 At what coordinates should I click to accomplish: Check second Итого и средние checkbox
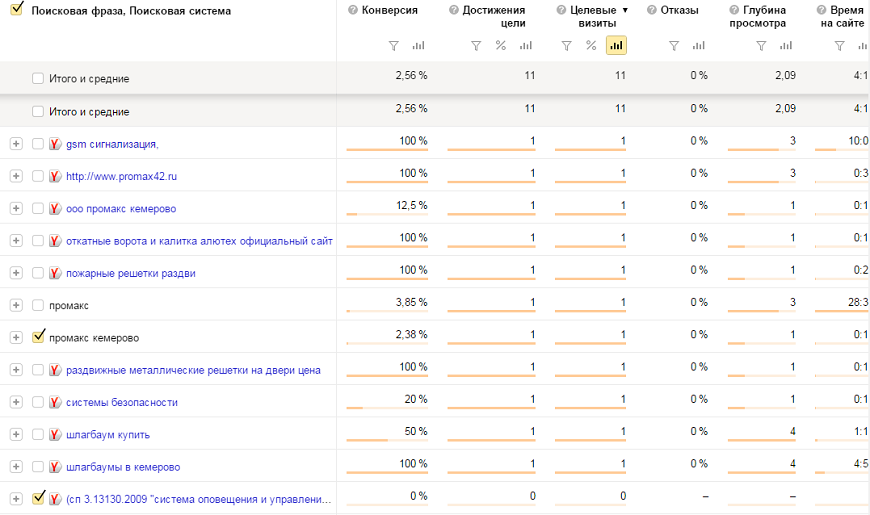(38, 112)
